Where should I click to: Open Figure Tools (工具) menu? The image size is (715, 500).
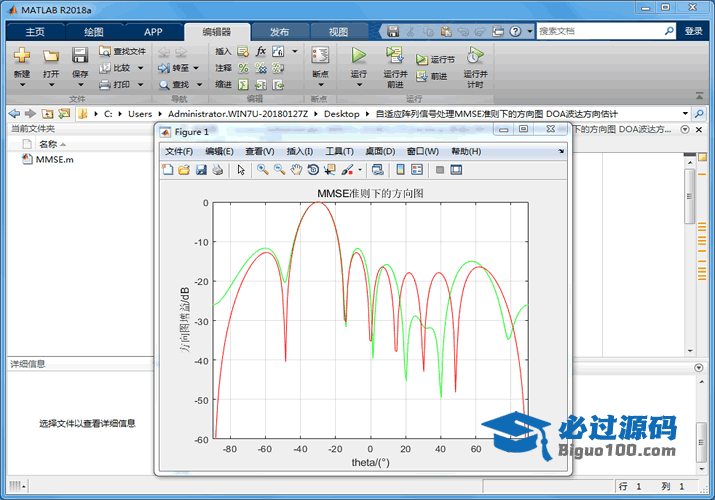[x=339, y=151]
